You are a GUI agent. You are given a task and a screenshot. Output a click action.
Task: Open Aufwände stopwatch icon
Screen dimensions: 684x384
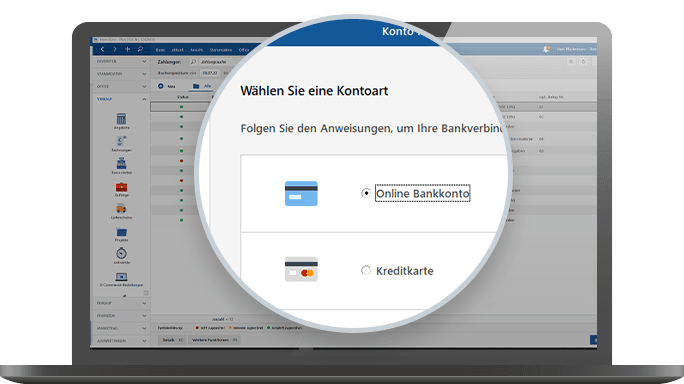point(121,253)
